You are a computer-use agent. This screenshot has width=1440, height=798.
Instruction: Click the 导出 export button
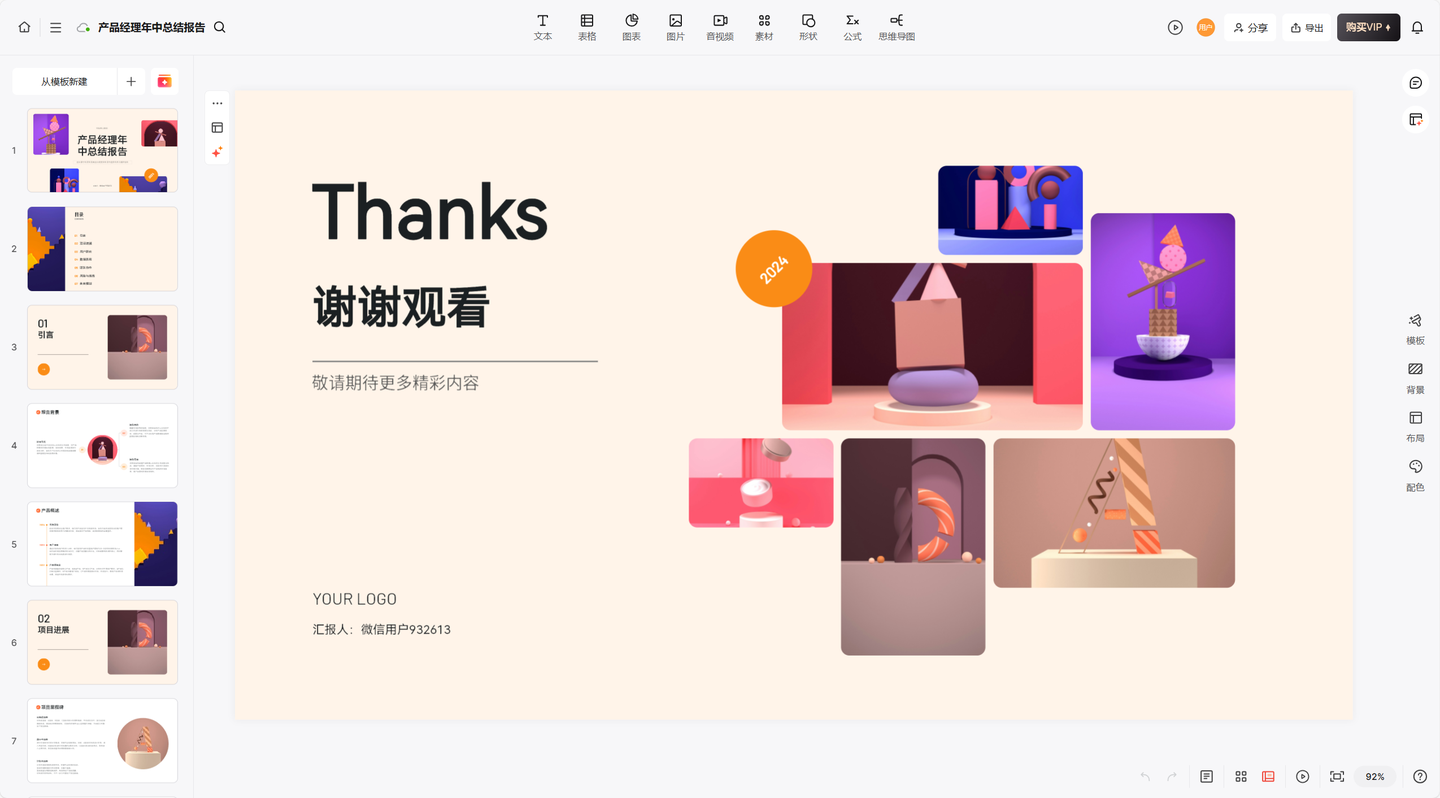(1306, 27)
